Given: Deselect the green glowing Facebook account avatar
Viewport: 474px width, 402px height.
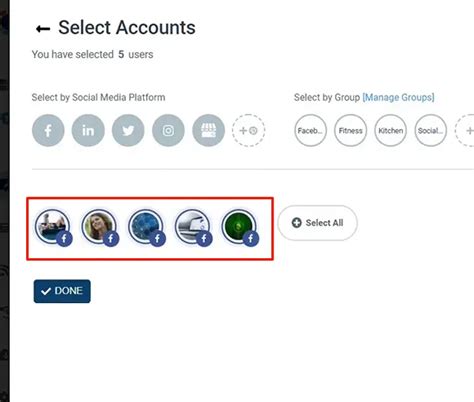Looking at the screenshot, I should pos(240,228).
